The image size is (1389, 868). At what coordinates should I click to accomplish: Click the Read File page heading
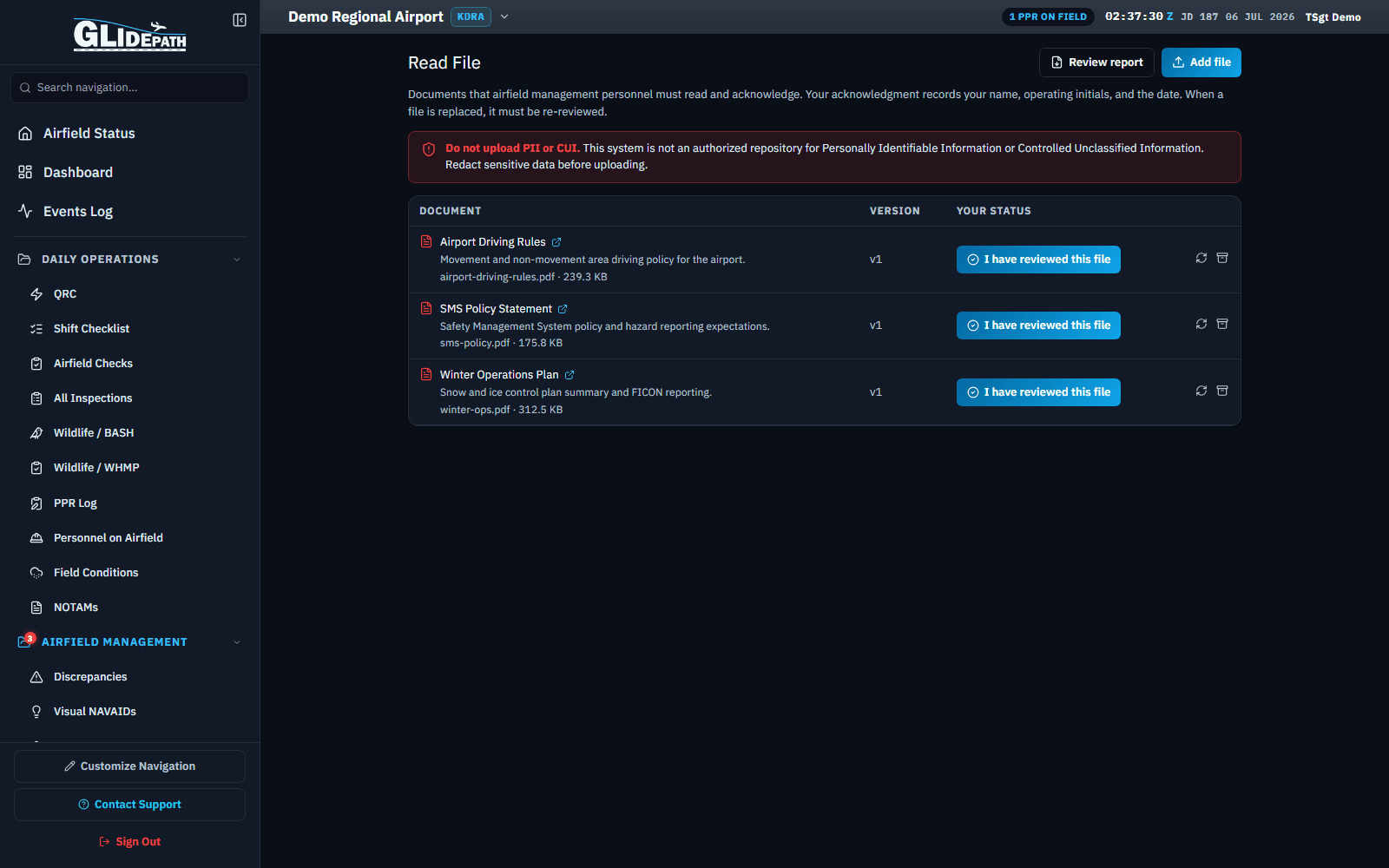pos(444,62)
